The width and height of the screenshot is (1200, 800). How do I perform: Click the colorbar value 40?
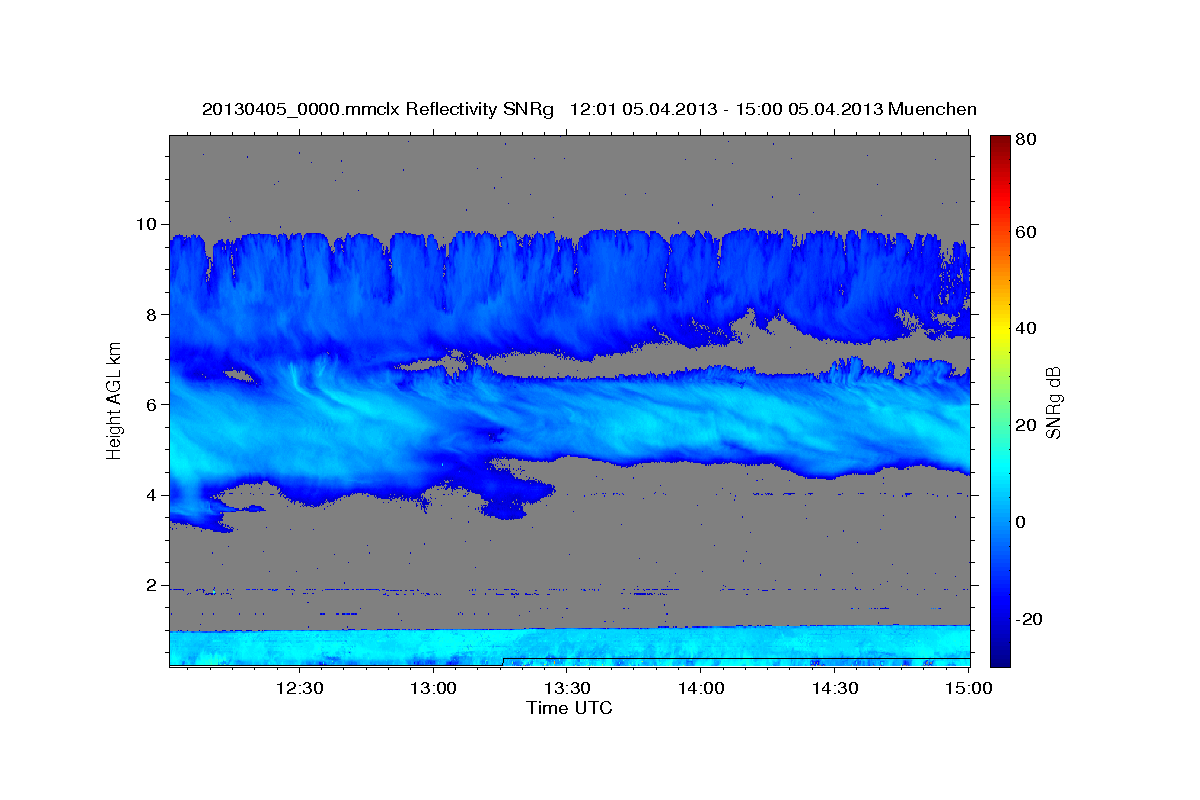(x=1027, y=328)
